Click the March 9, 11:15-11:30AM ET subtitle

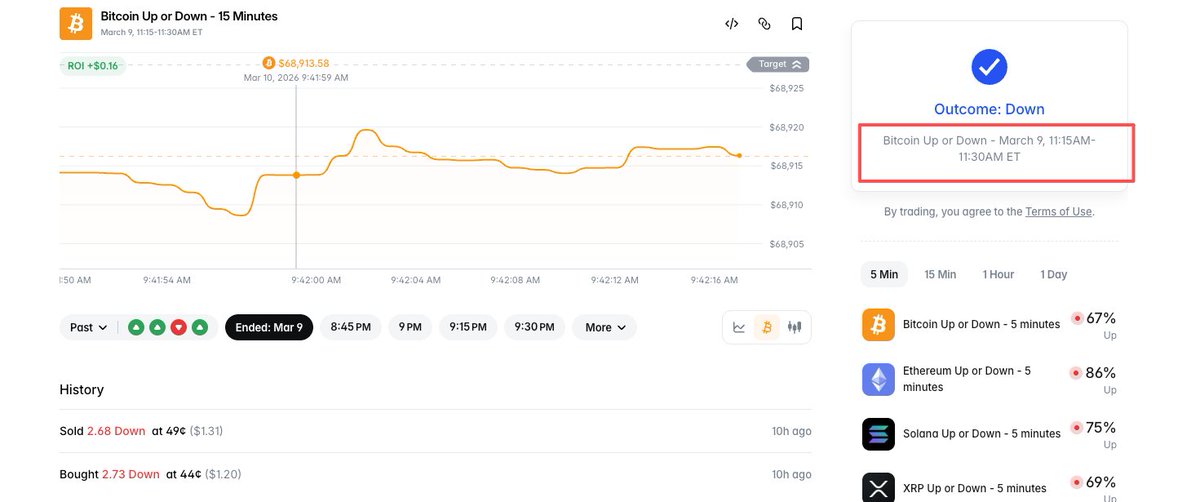154,32
